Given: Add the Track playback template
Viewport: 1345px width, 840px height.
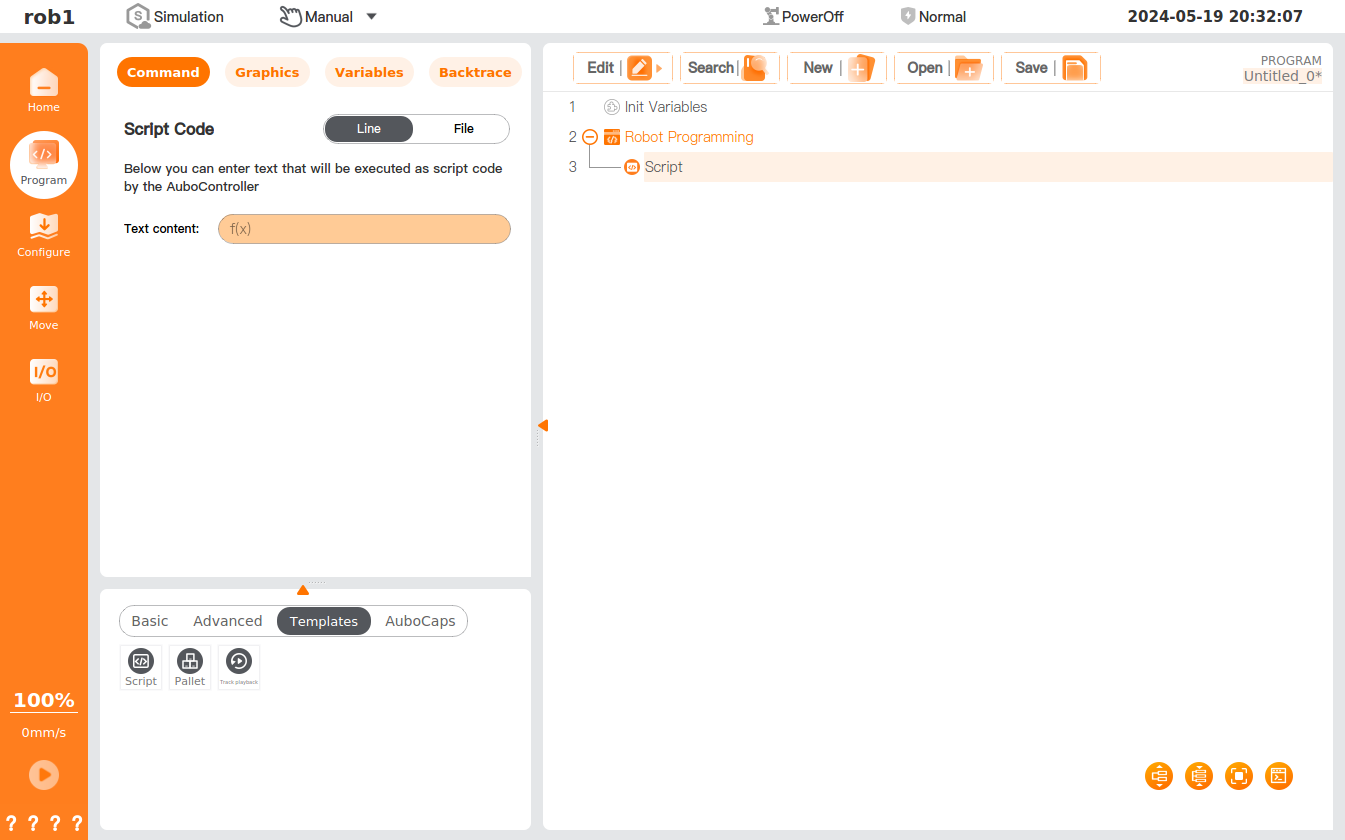Looking at the screenshot, I should (x=239, y=667).
